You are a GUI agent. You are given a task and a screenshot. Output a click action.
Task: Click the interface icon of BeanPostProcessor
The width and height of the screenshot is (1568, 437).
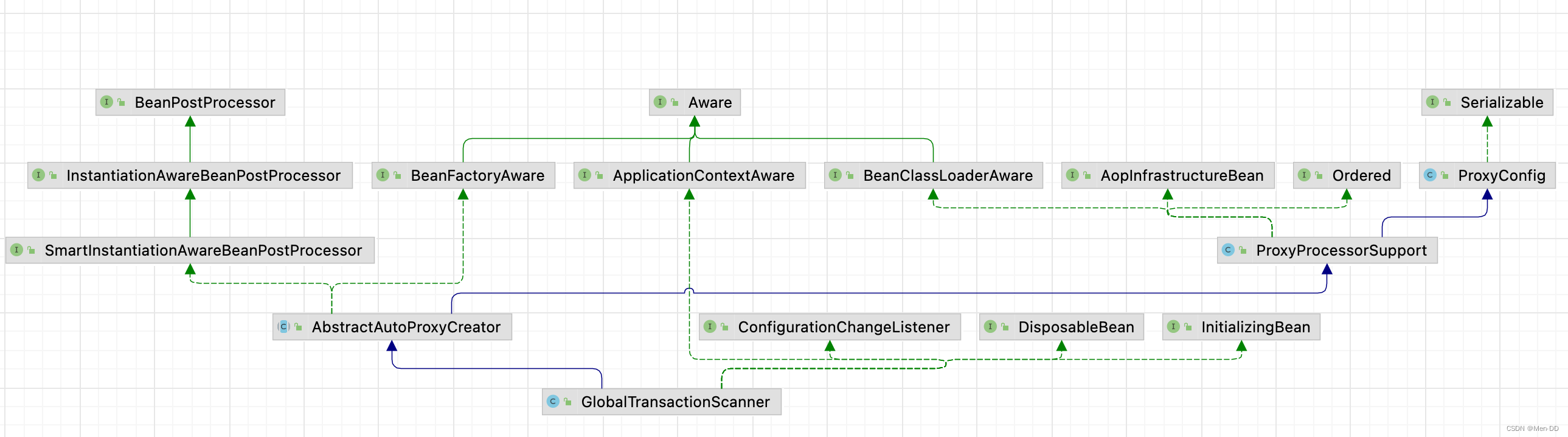pyautogui.click(x=106, y=102)
